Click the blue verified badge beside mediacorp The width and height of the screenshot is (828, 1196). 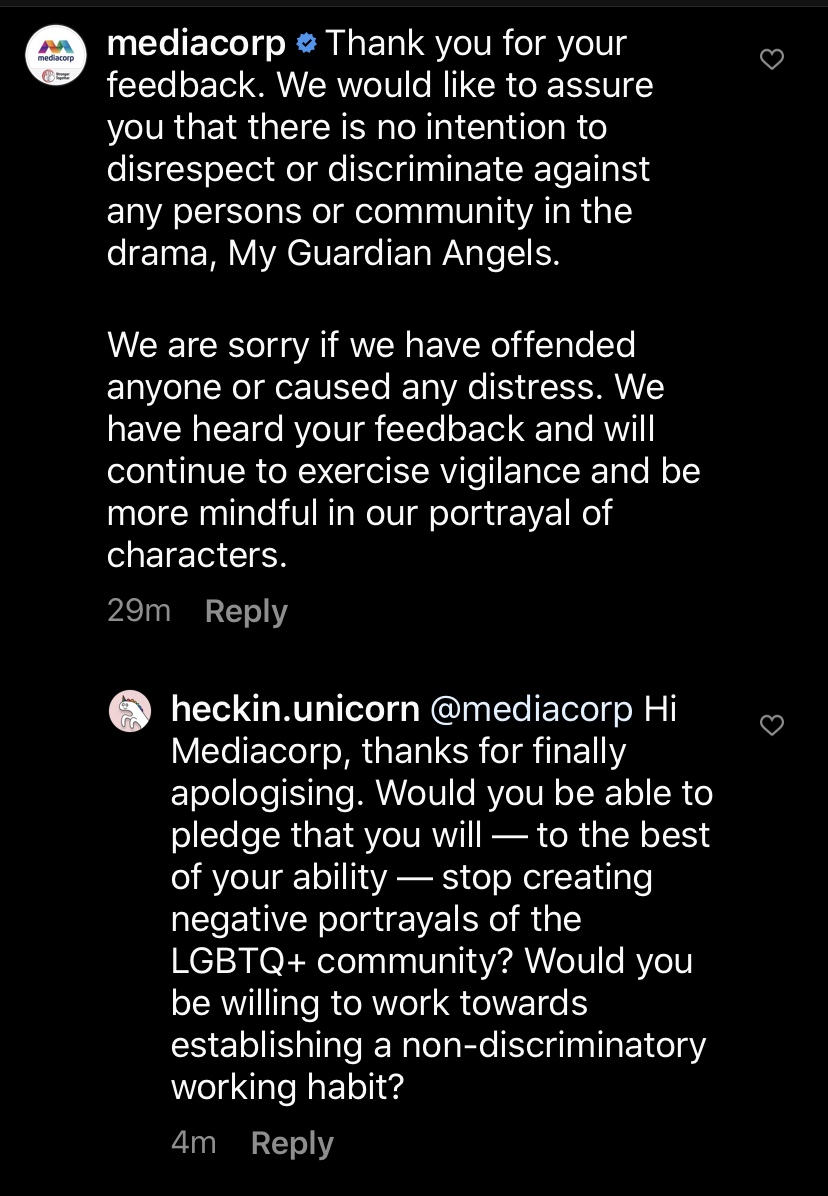[307, 44]
